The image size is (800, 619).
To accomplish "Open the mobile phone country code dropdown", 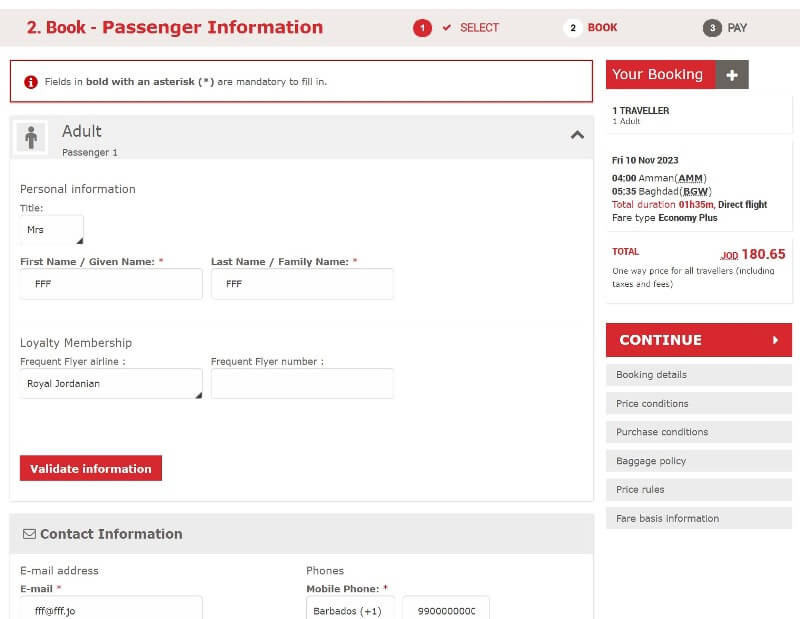I will 350,610.
